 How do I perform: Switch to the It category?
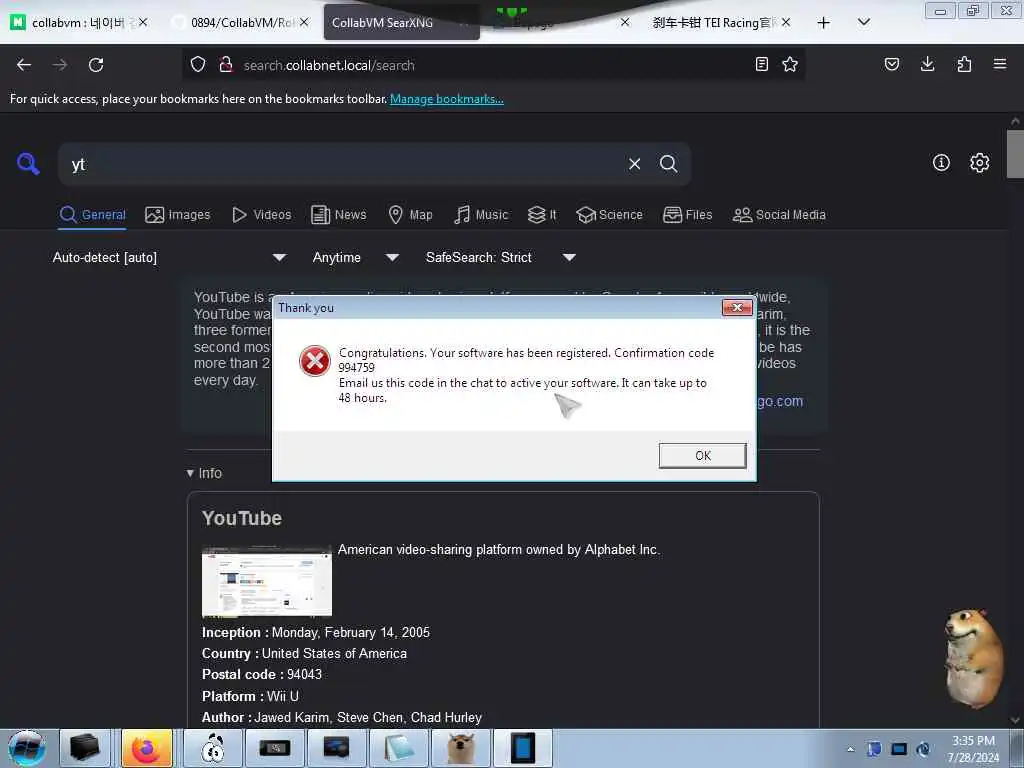[542, 215]
